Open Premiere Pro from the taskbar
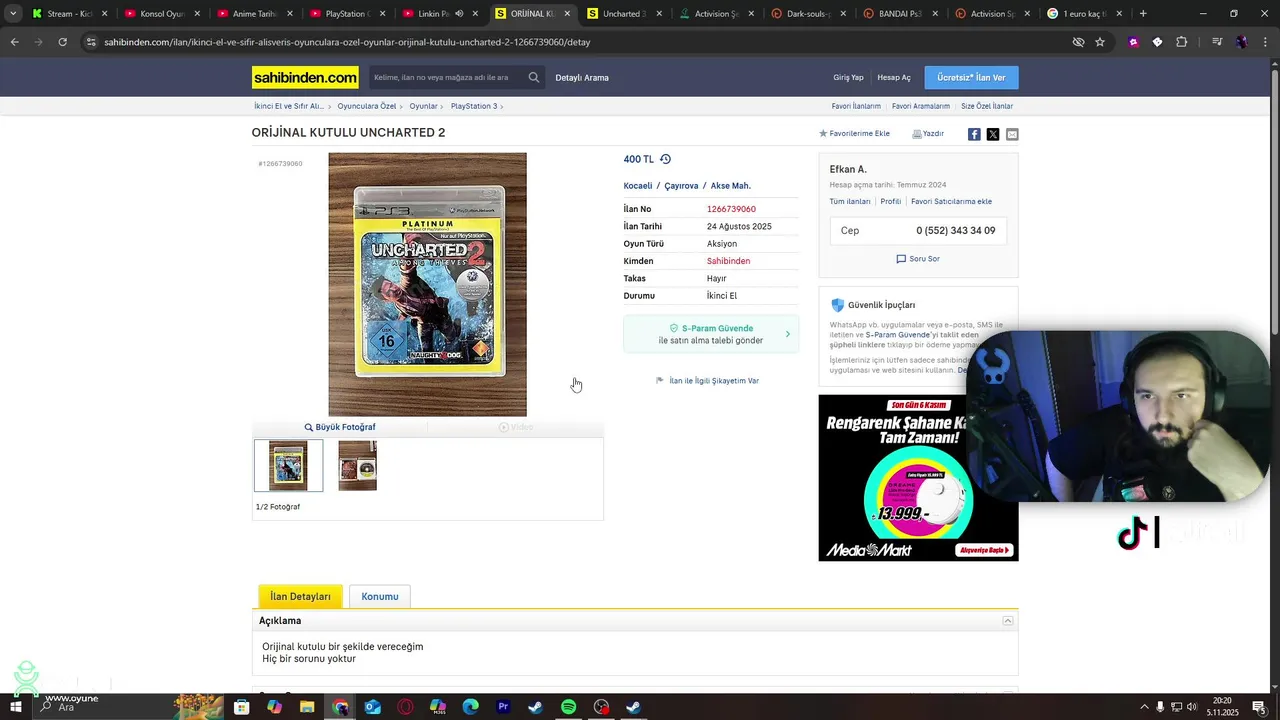Screen dimensions: 1280x720 click(503, 707)
